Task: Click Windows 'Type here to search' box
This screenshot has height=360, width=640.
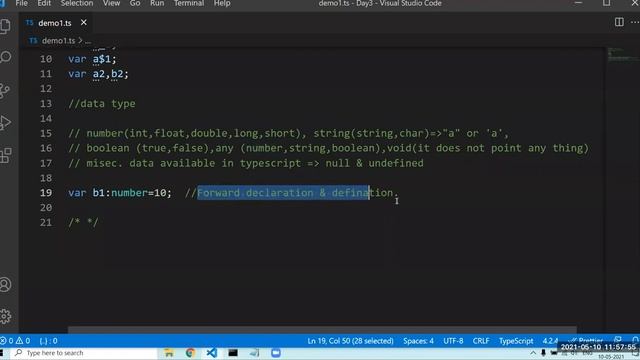Action: tap(84, 353)
